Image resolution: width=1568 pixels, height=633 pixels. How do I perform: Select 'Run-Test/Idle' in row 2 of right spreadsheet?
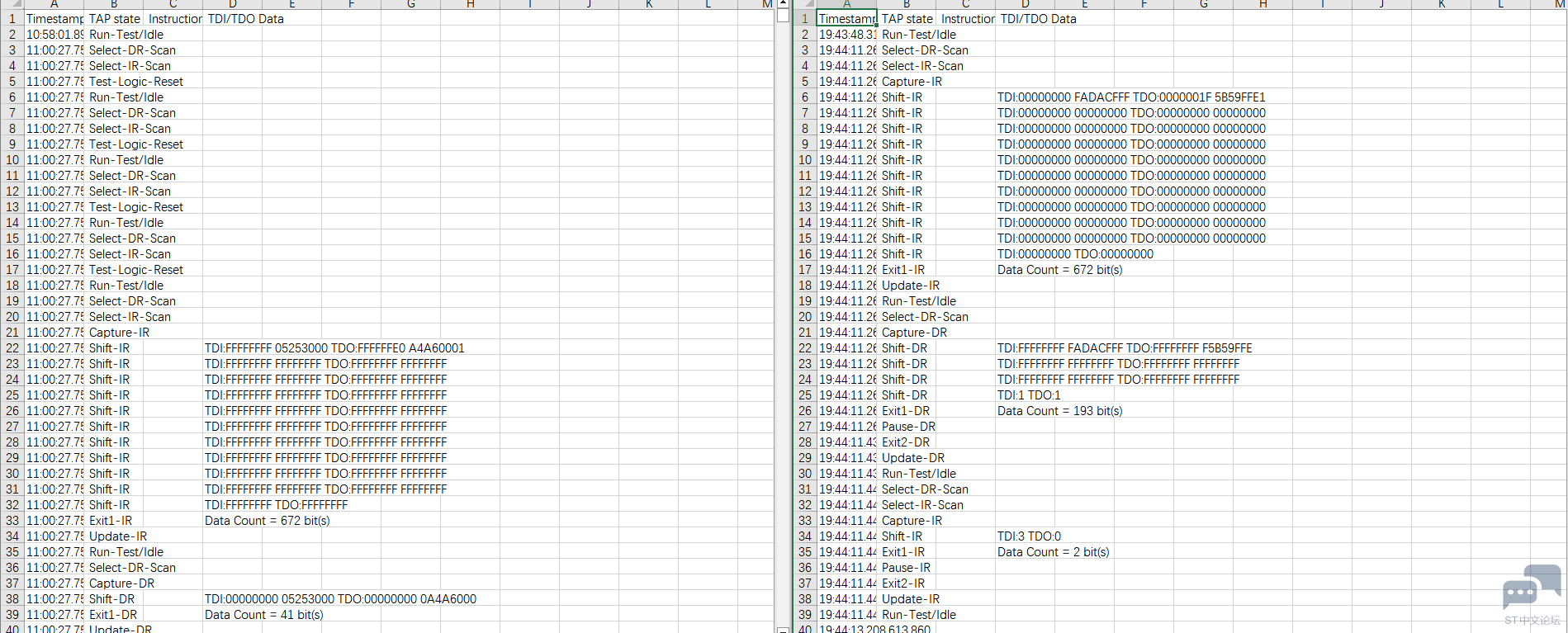coord(919,34)
